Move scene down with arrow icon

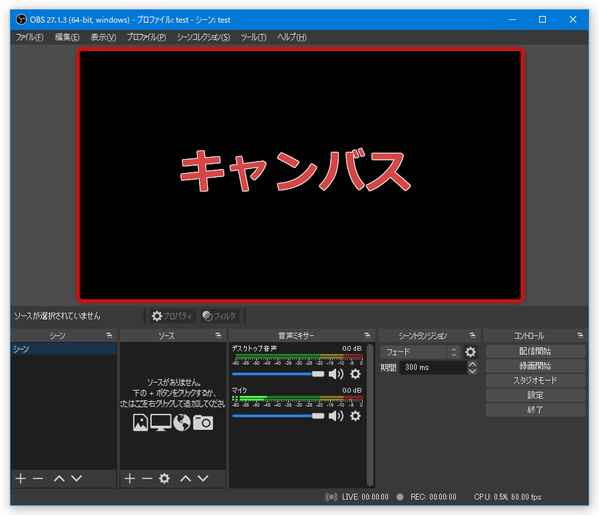[x=76, y=478]
